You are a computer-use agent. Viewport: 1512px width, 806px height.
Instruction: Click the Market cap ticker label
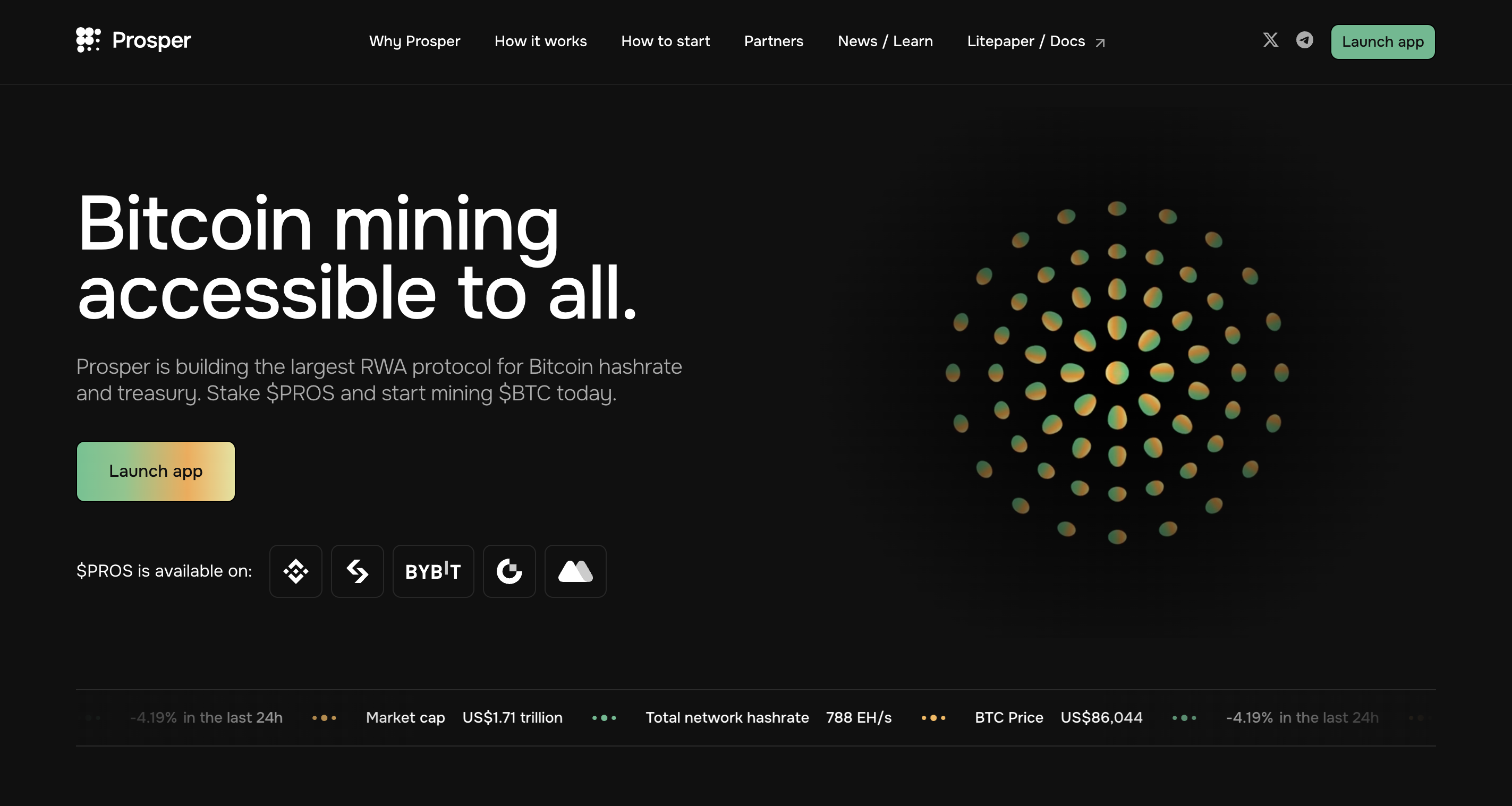coord(405,717)
